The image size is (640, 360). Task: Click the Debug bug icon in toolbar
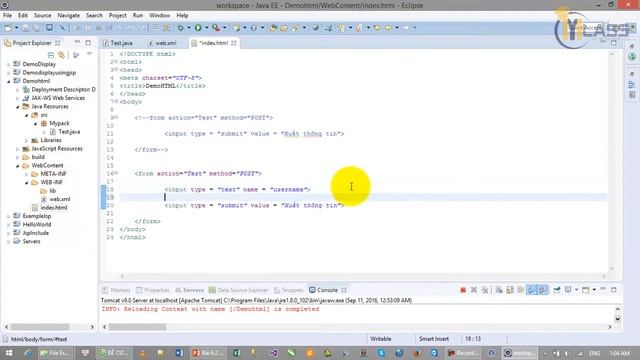click(x=180, y=28)
